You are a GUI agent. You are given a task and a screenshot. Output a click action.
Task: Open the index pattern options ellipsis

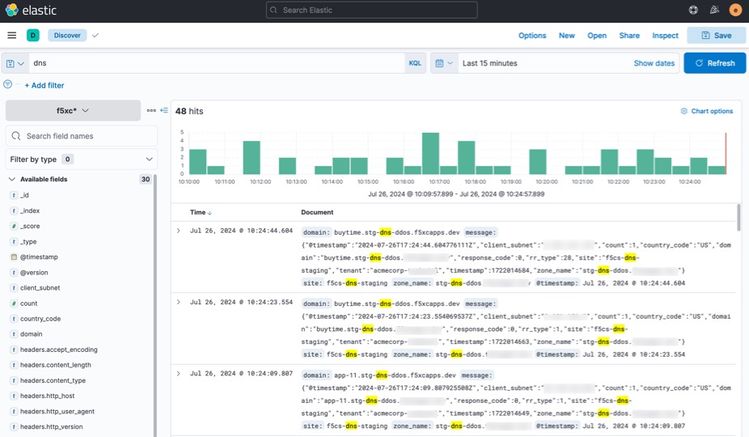coord(151,110)
